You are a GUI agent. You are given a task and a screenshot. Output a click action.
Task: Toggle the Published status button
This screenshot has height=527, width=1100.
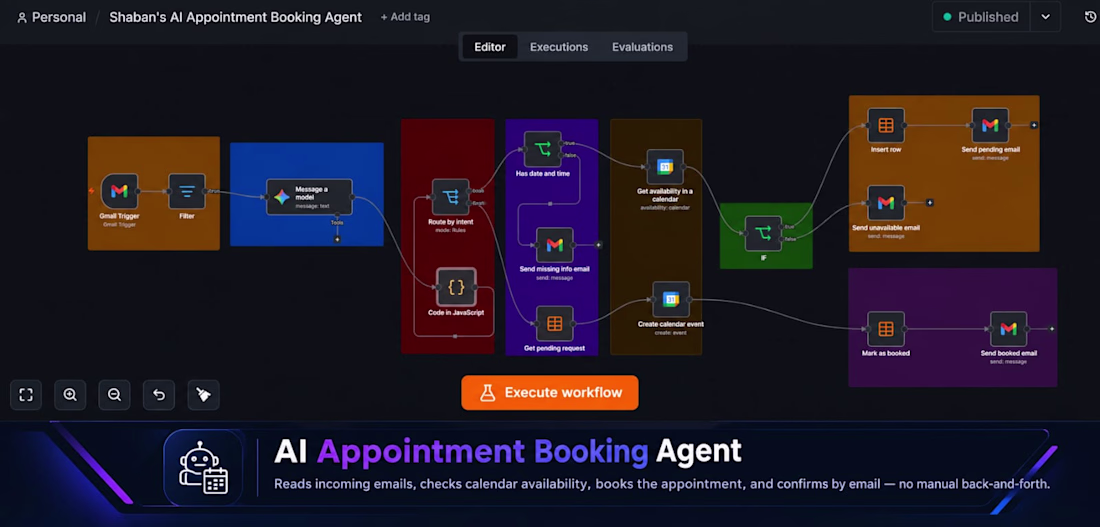981,17
